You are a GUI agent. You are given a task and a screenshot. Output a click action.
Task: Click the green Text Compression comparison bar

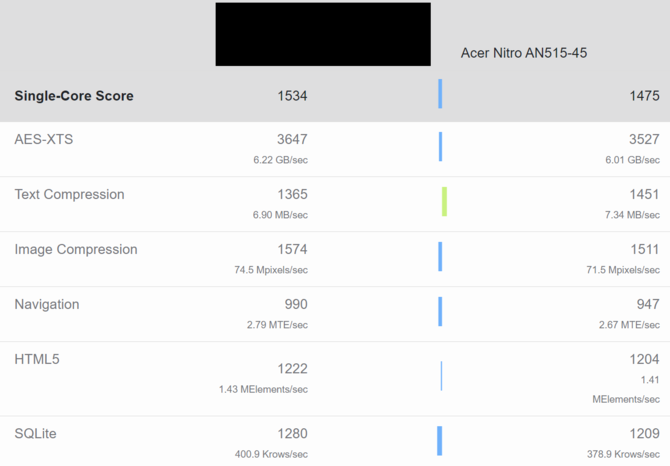click(x=444, y=201)
